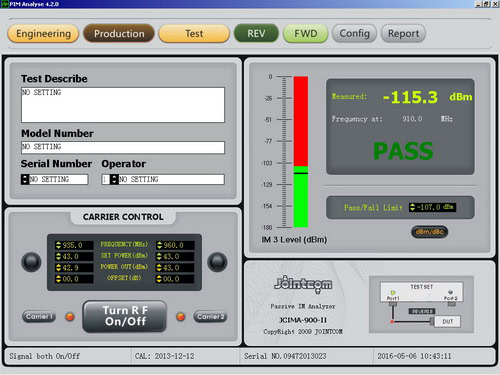Adjust the Pass/Fail Limit stepper arrows
Viewport: 500px width, 375px height.
412,207
